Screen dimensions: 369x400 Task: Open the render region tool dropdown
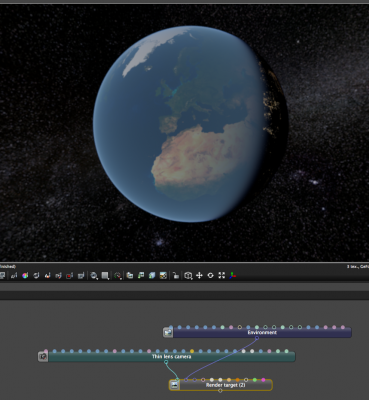105,276
